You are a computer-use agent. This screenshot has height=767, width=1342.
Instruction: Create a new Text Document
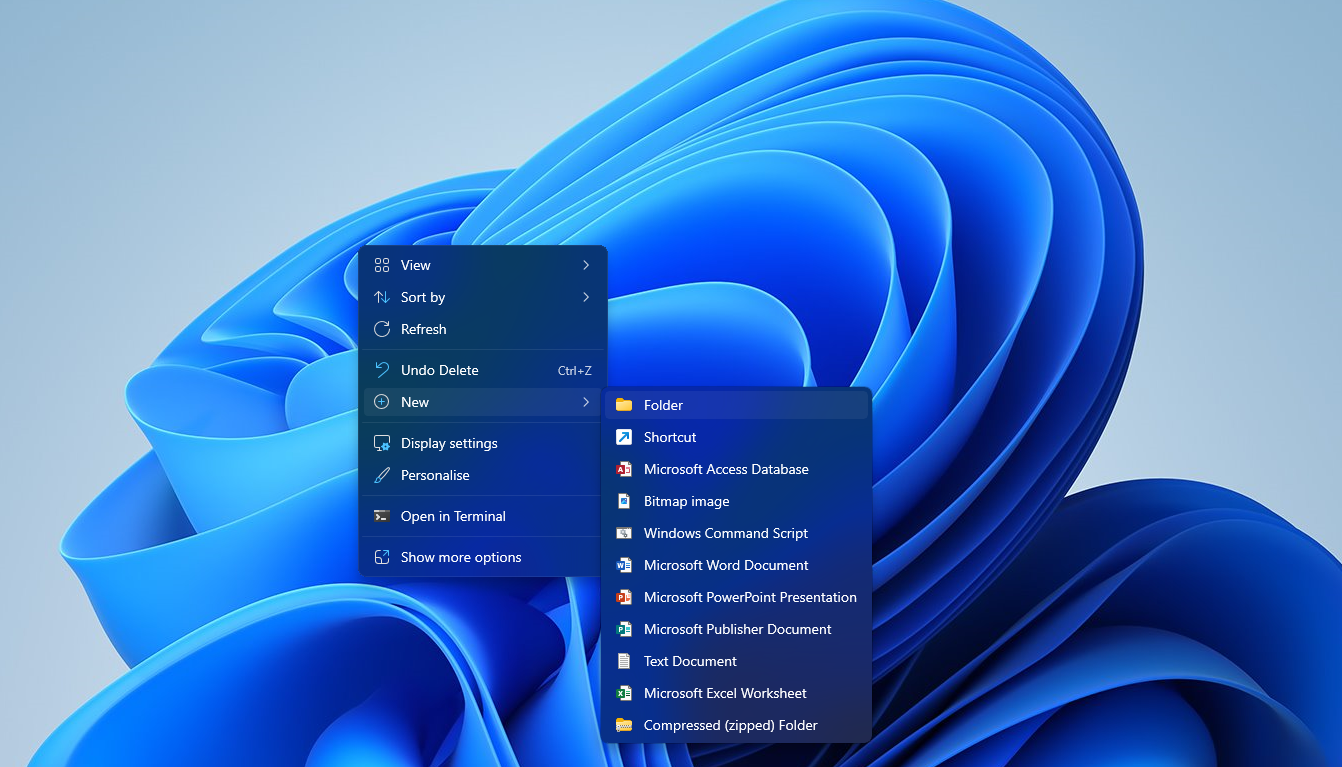point(737,661)
